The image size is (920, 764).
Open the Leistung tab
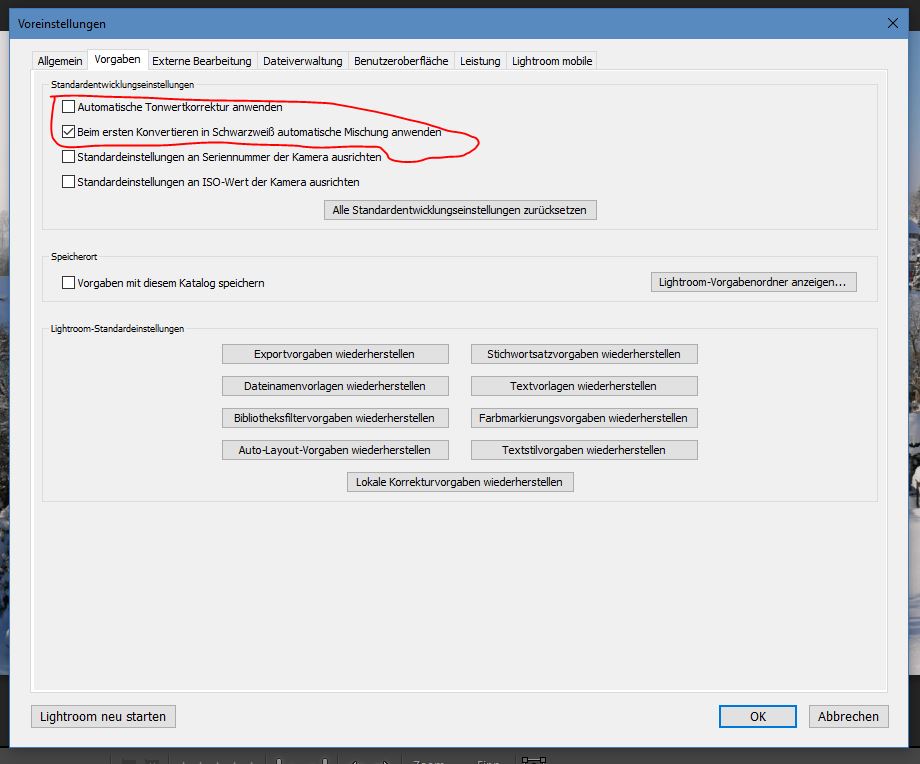click(x=480, y=61)
